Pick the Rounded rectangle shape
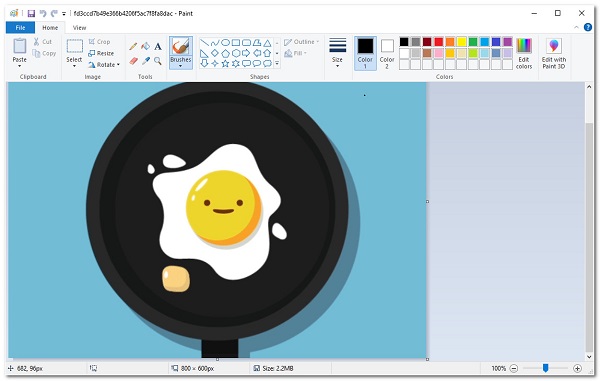This screenshot has width=600, height=381. (x=246, y=43)
